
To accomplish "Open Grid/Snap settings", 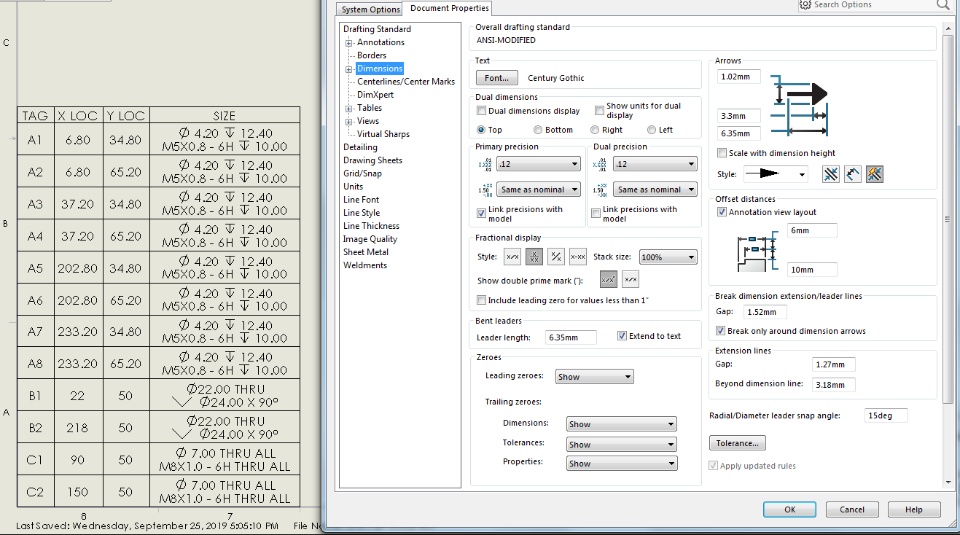I will 362,173.
